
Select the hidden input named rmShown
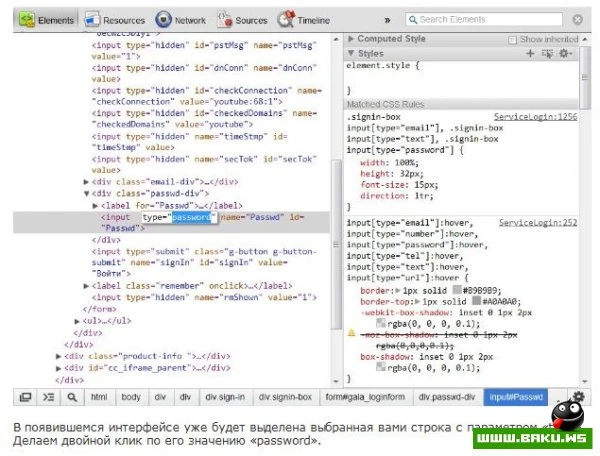204,297
